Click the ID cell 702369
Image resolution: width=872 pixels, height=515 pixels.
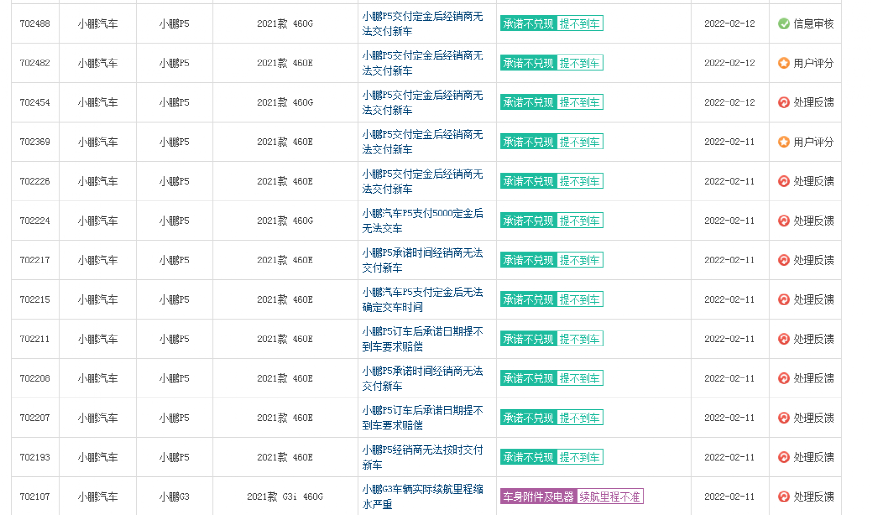[34, 142]
